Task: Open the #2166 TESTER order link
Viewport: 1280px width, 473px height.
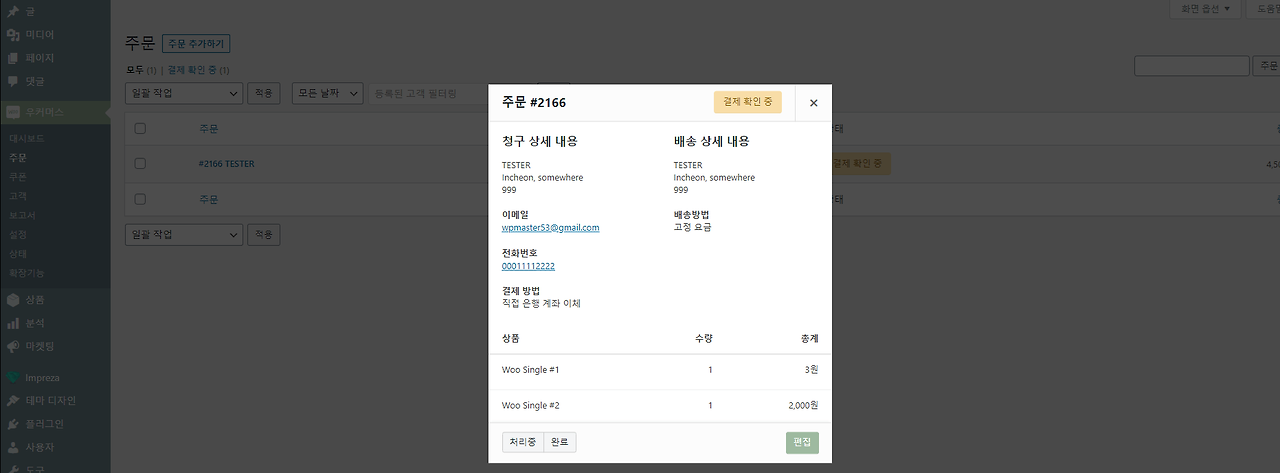Action: [x=226, y=163]
